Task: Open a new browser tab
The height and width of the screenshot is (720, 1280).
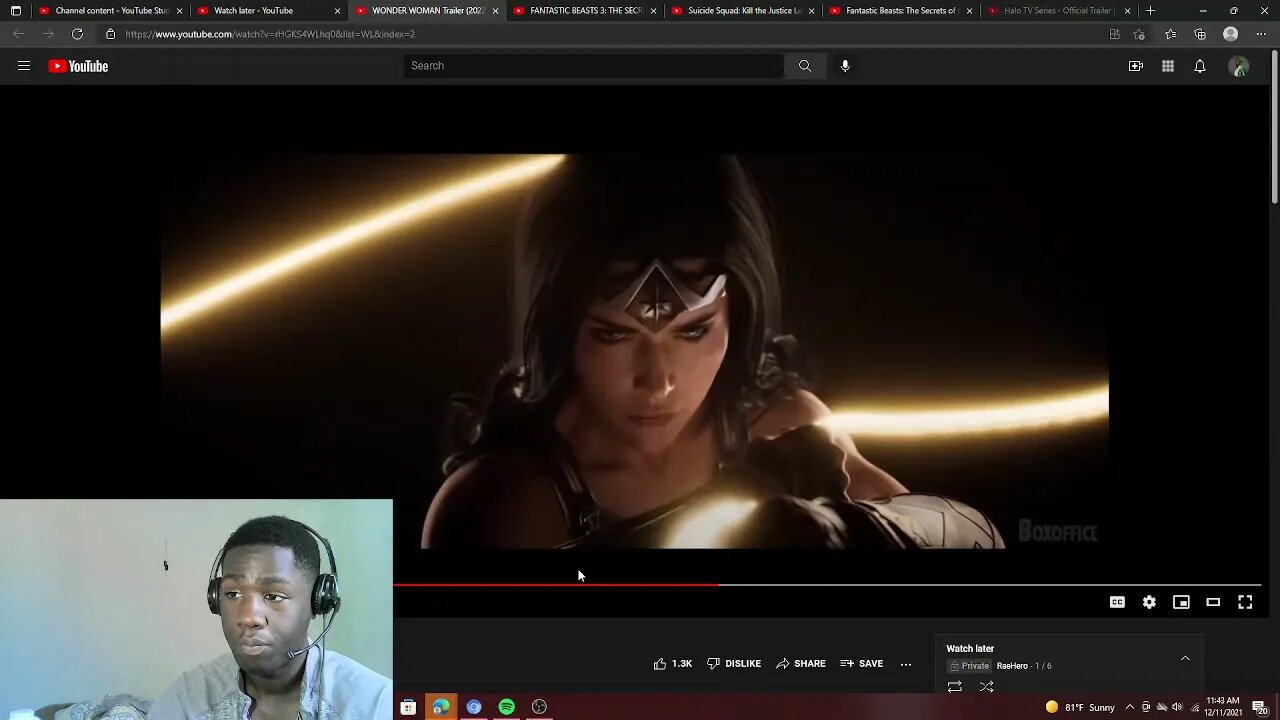Action: click(x=1150, y=11)
